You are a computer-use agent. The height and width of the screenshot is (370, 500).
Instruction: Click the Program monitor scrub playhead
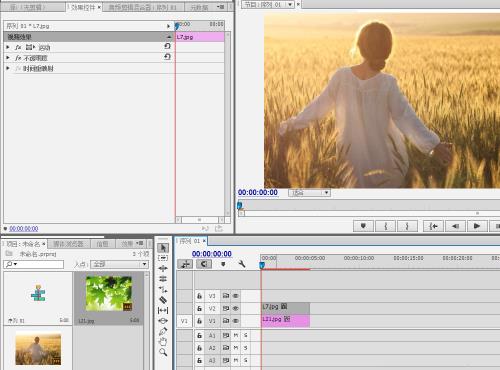click(x=240, y=205)
